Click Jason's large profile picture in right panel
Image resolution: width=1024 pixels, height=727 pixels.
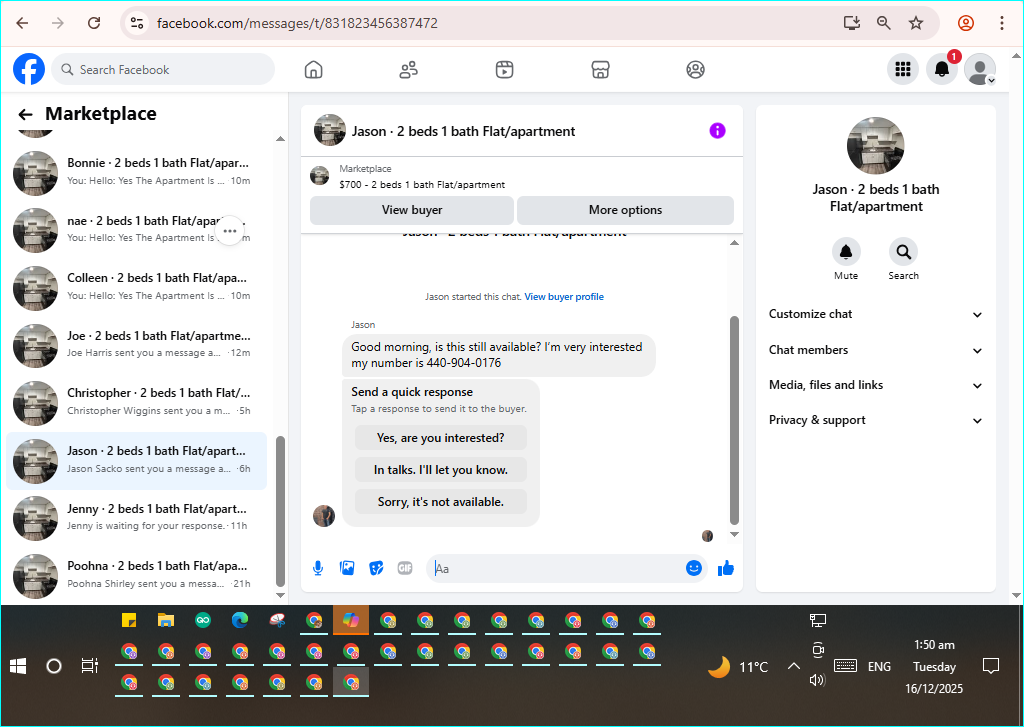click(875, 146)
